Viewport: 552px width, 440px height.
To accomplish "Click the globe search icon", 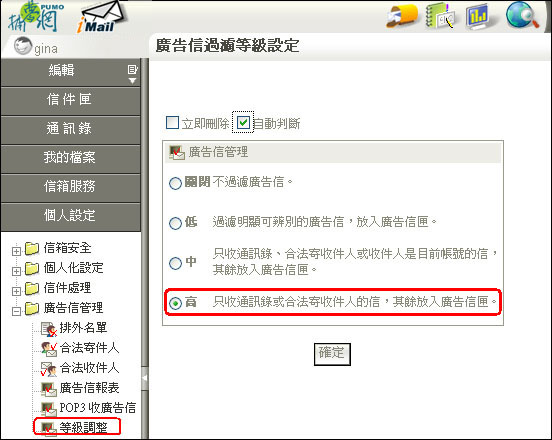I will coord(522,15).
